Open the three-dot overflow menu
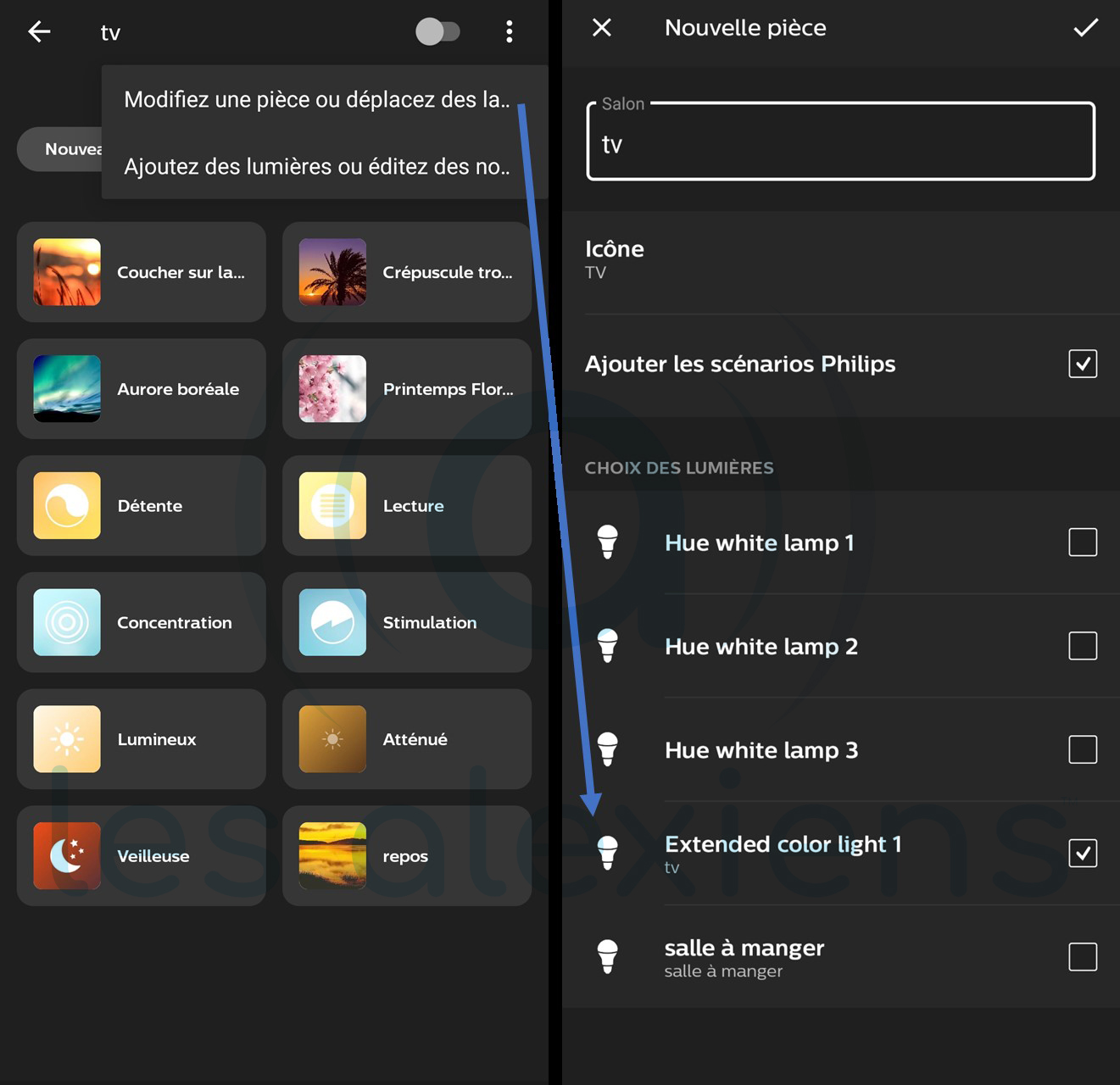The width and height of the screenshot is (1120, 1085). 509,32
